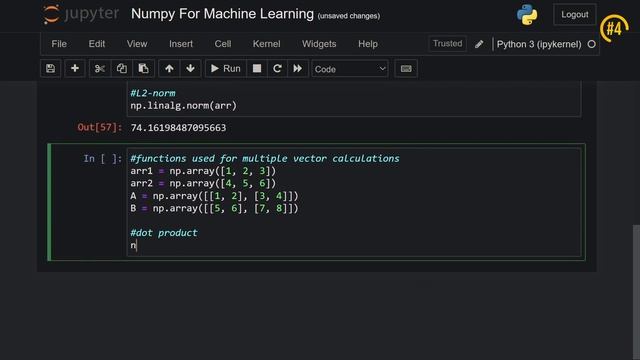
Task: Open the Edit menu
Action: (x=97, y=44)
